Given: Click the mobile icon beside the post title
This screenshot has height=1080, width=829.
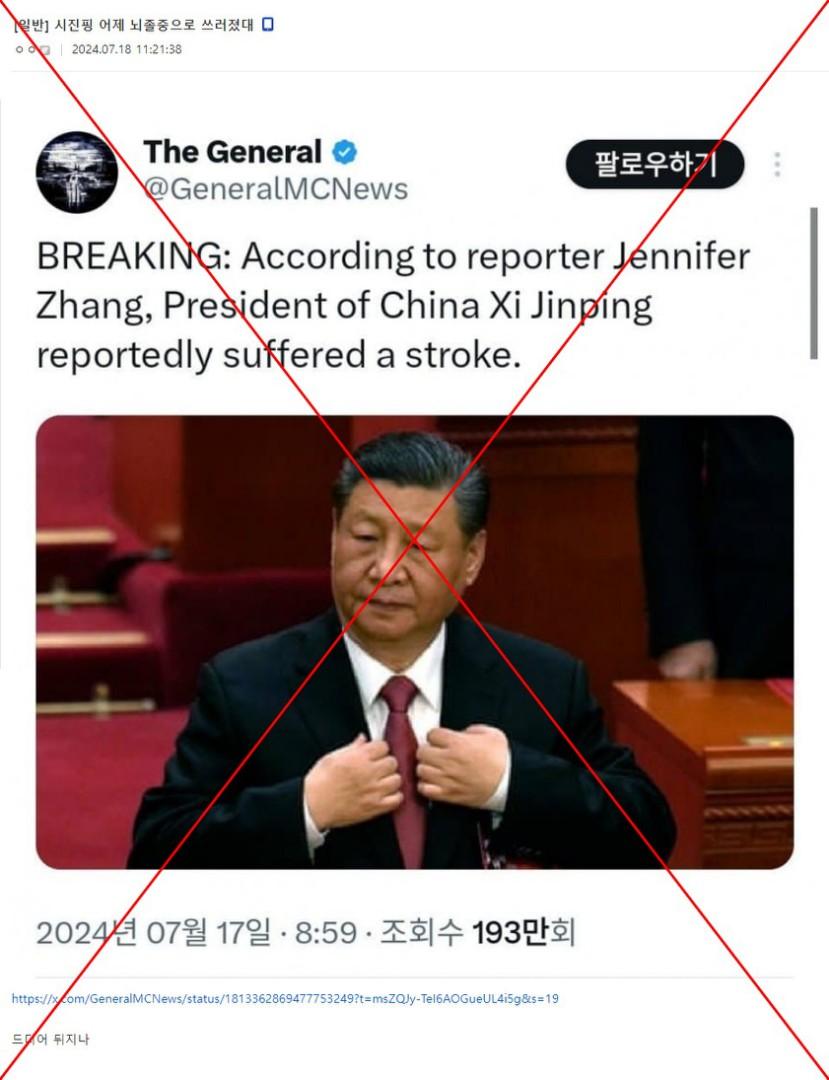Looking at the screenshot, I should coord(269,25).
